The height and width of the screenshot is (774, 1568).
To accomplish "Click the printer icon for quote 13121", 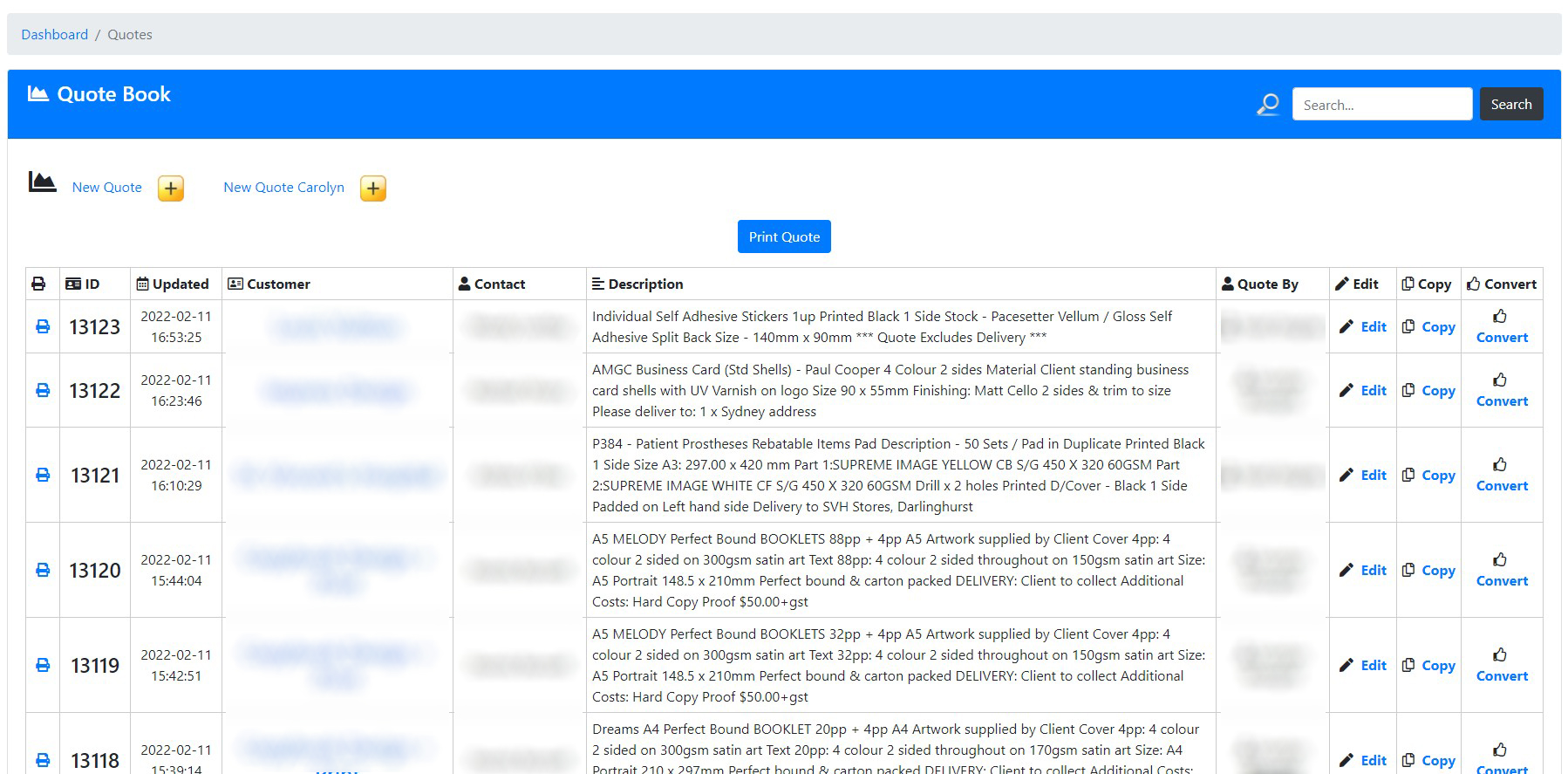I will click(42, 475).
